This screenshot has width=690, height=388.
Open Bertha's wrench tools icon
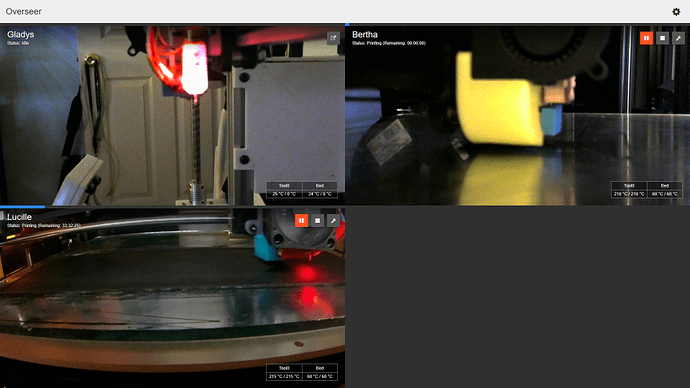678,38
